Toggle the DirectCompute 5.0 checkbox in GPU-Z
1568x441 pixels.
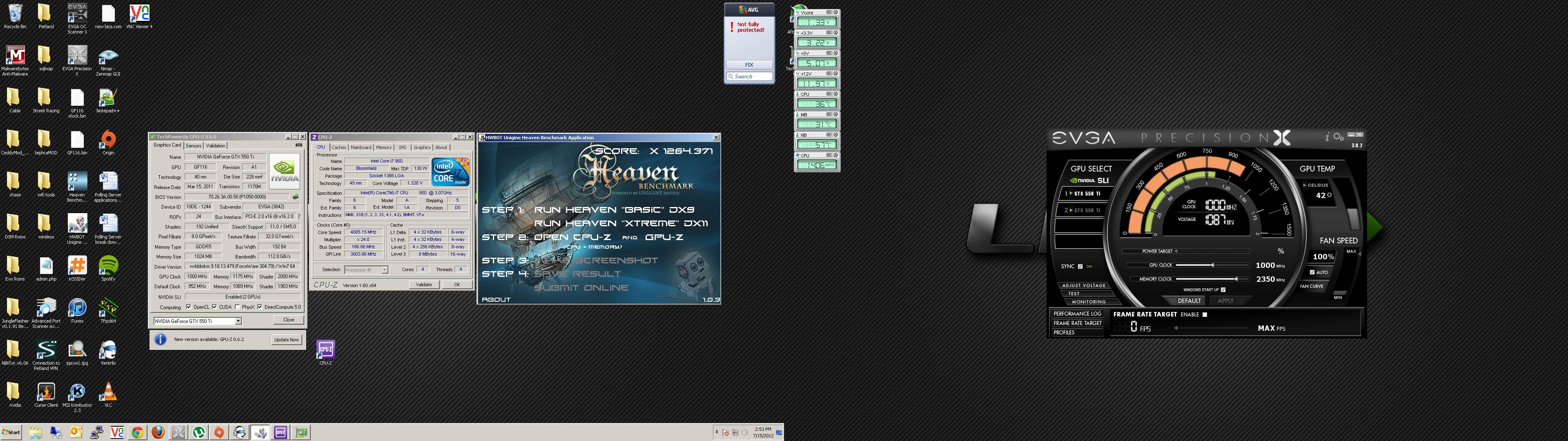260,307
